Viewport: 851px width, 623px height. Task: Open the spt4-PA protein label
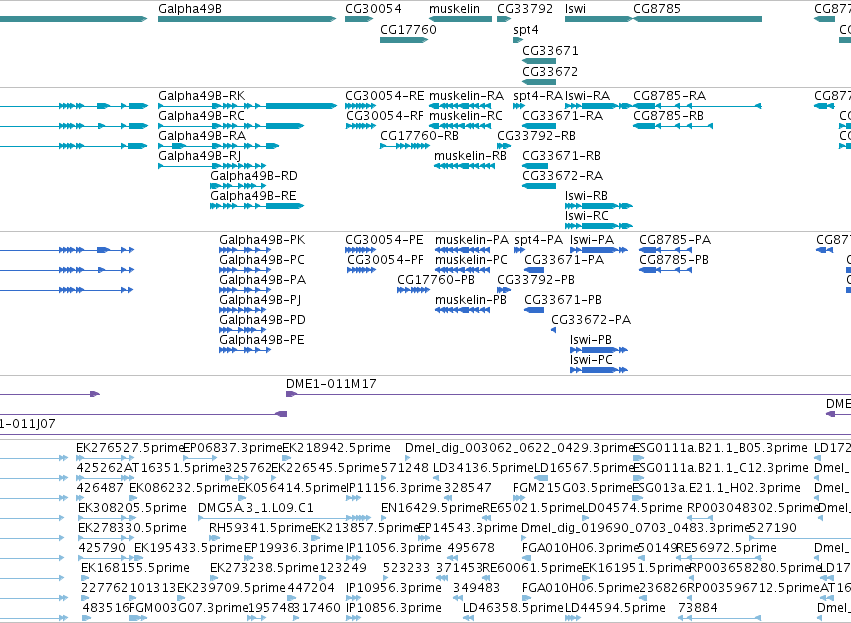tap(538, 240)
